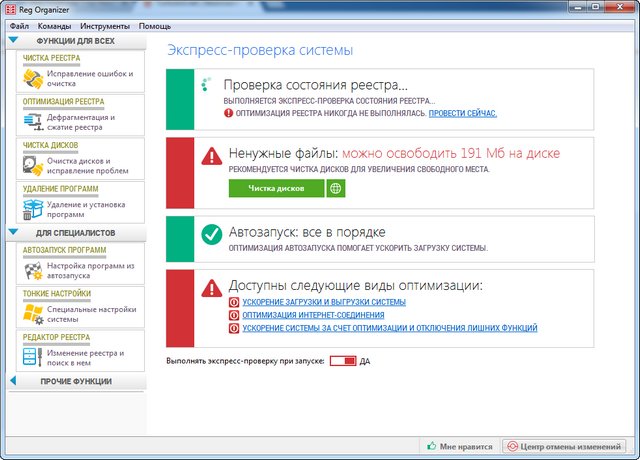This screenshot has width=640, height=460.
Task: Collapse the ФУНКЦИИ ДЛЯ ВСЕХ section arrow
Action: (13, 40)
